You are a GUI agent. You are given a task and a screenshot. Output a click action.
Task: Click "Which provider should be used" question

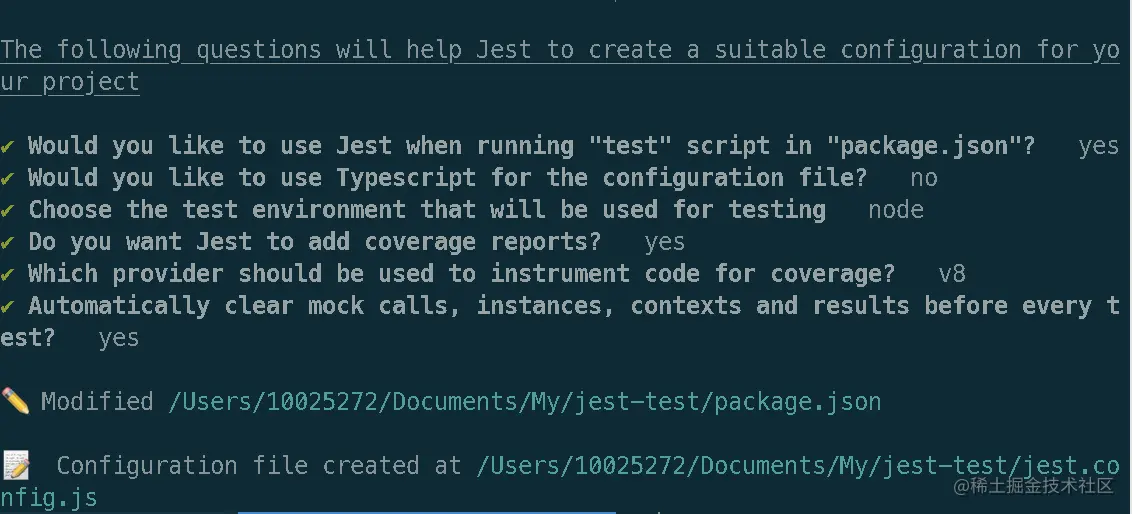click(x=461, y=274)
